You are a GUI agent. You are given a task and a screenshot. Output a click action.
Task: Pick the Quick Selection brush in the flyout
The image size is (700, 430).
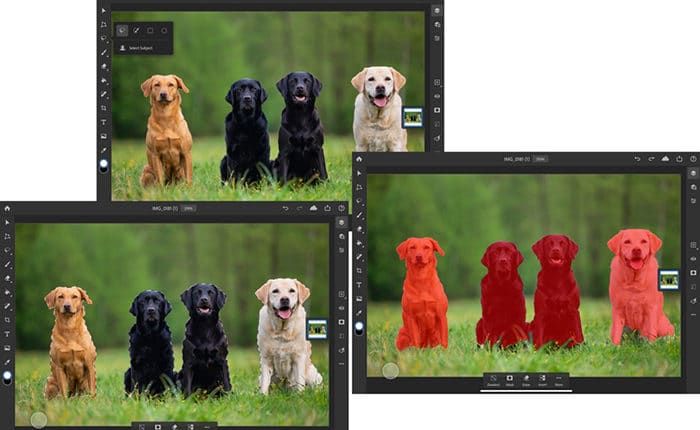(x=136, y=31)
